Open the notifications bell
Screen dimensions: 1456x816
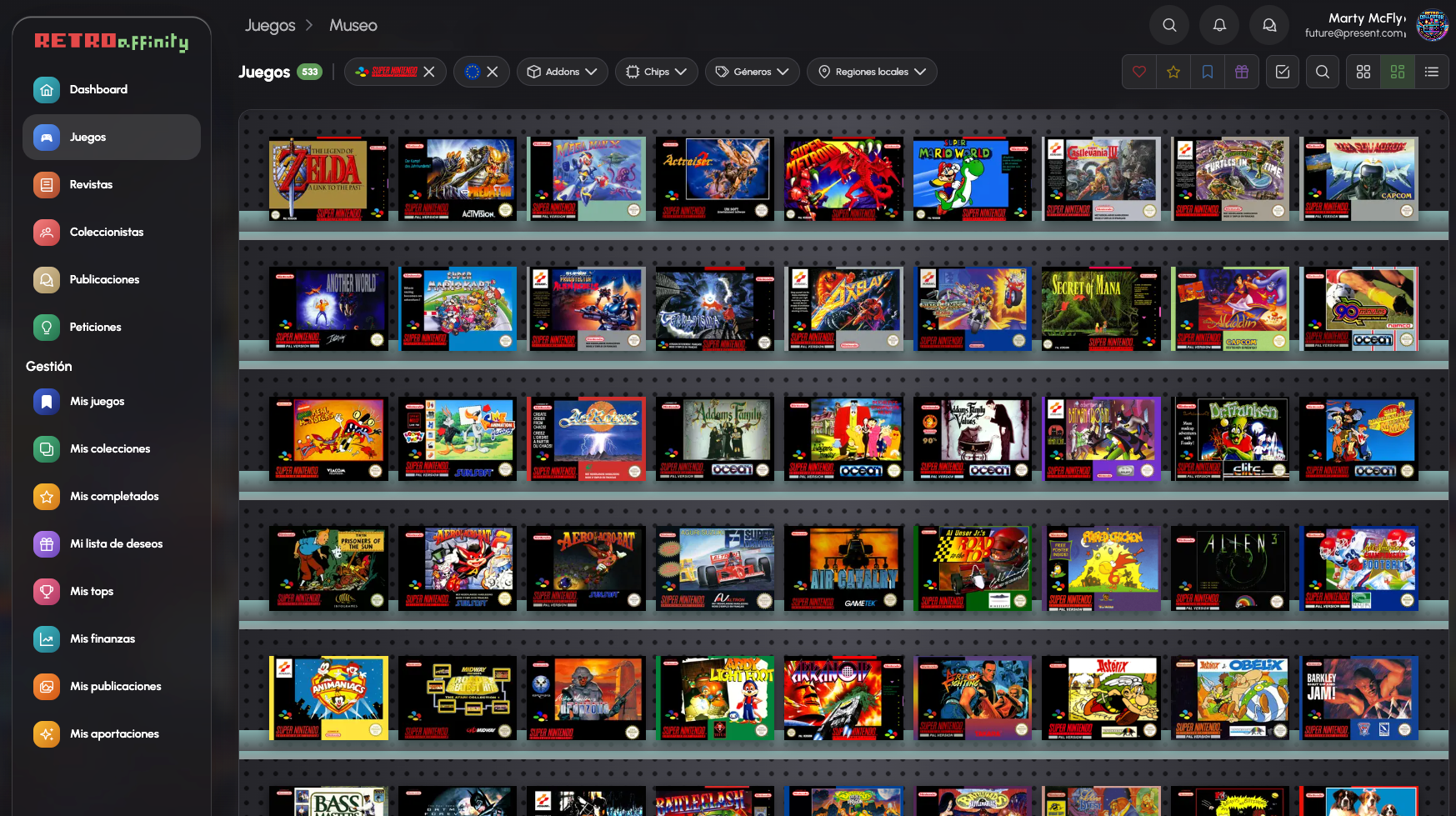1219,25
